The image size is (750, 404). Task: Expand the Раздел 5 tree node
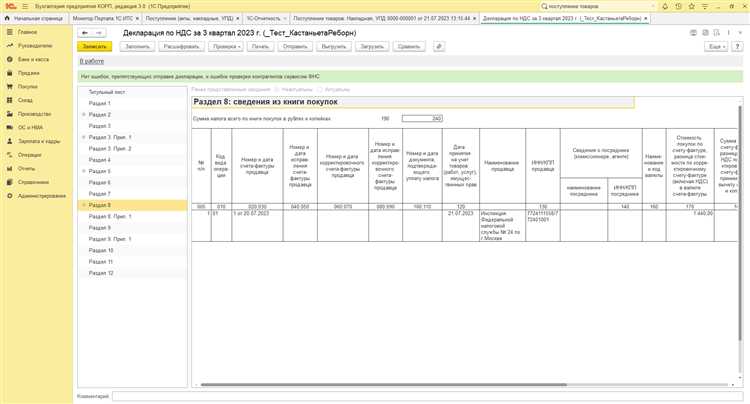pos(84,171)
